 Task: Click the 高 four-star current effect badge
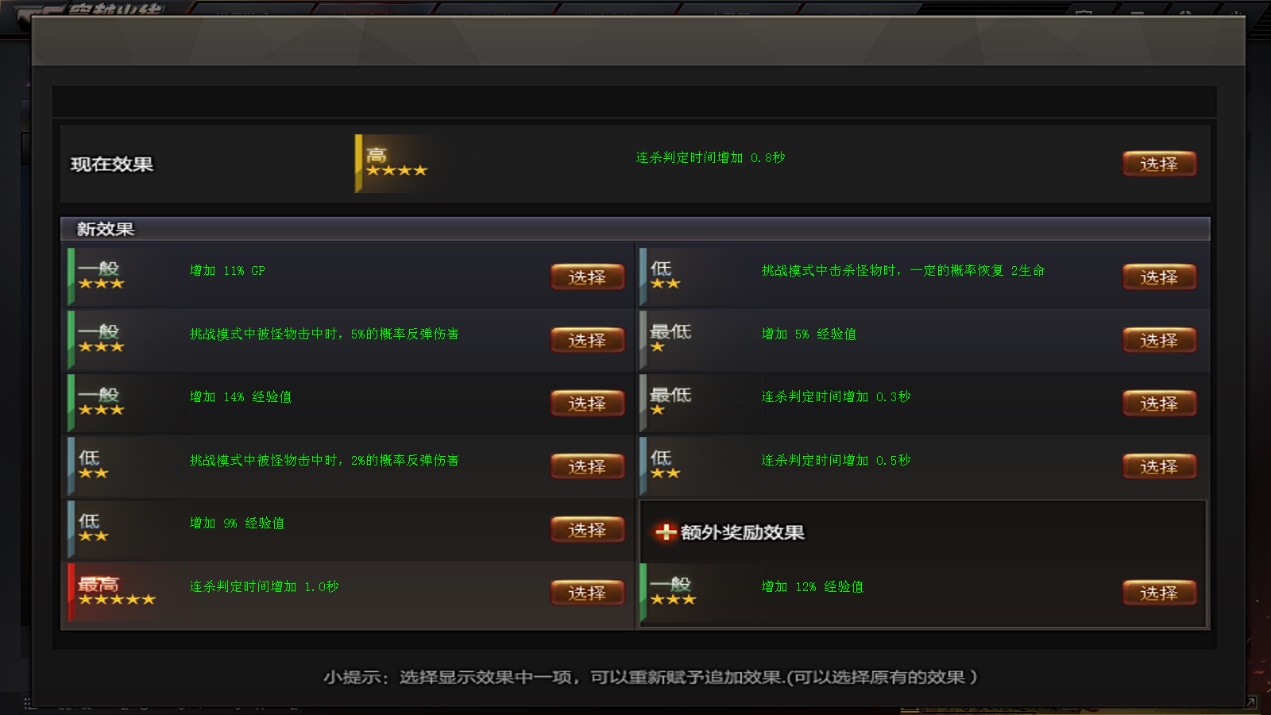(396, 163)
